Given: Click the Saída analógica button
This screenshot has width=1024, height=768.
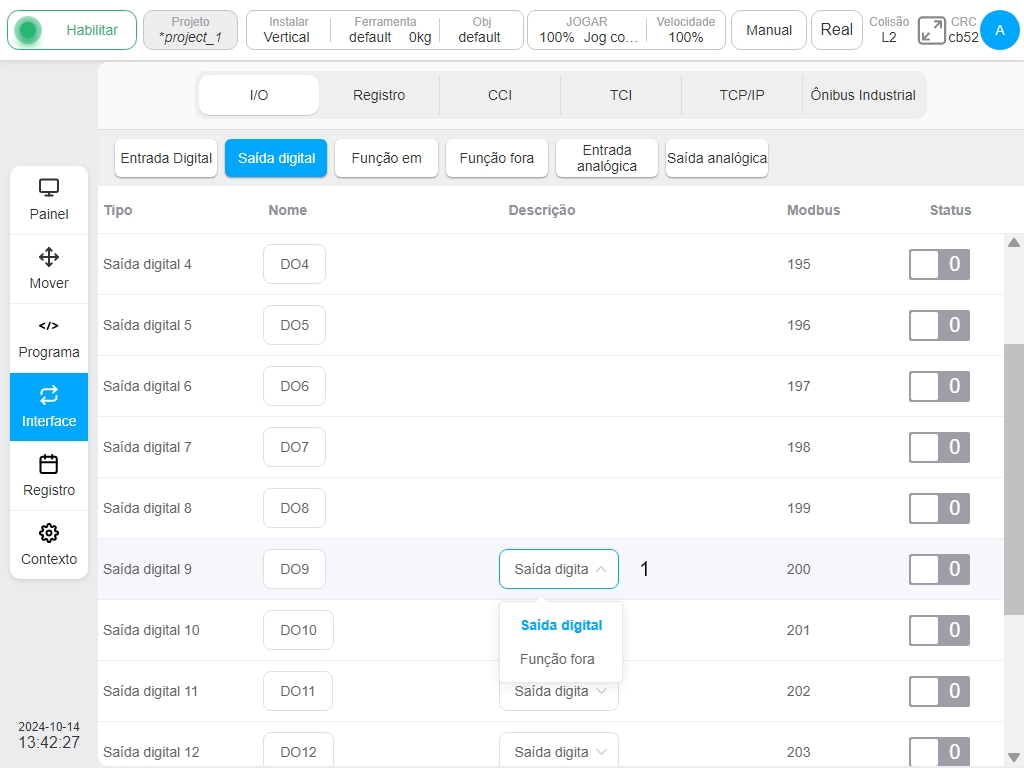Looking at the screenshot, I should [716, 158].
